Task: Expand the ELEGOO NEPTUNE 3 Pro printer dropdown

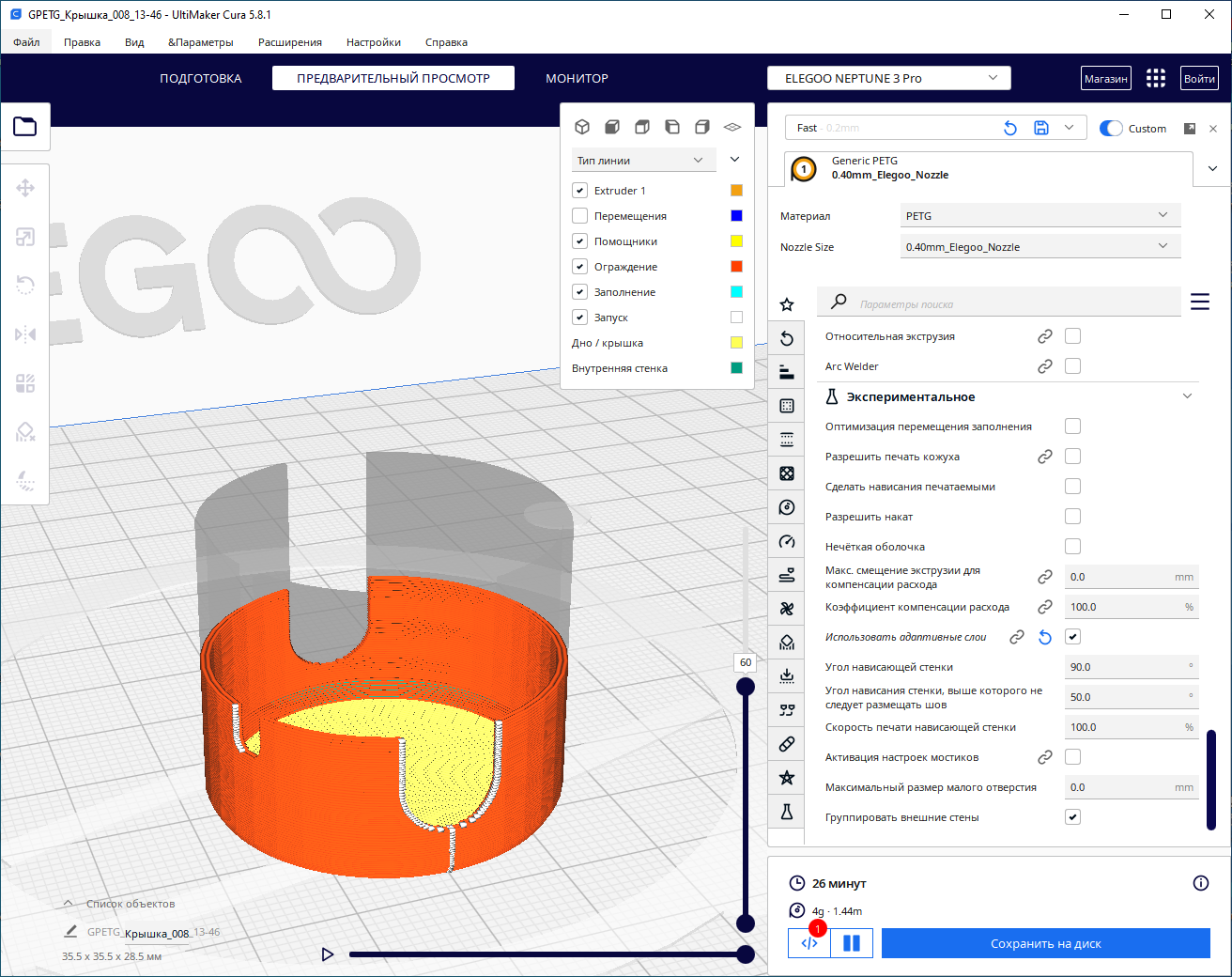Action: pos(888,78)
